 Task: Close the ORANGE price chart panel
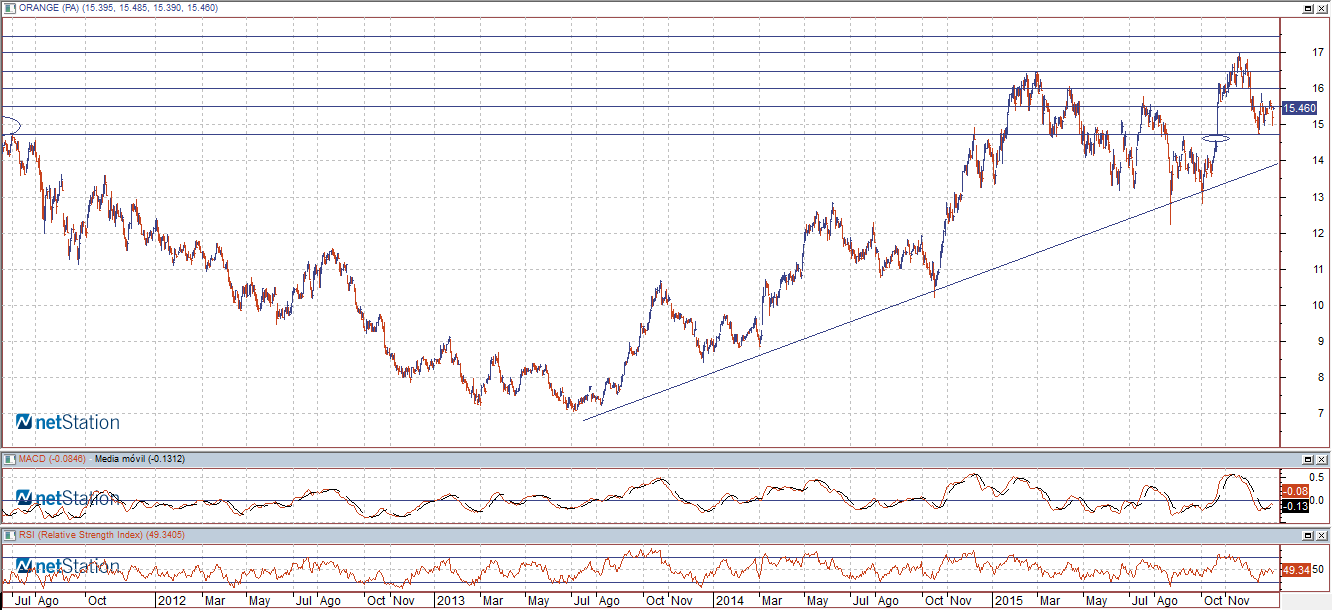tap(1321, 8)
